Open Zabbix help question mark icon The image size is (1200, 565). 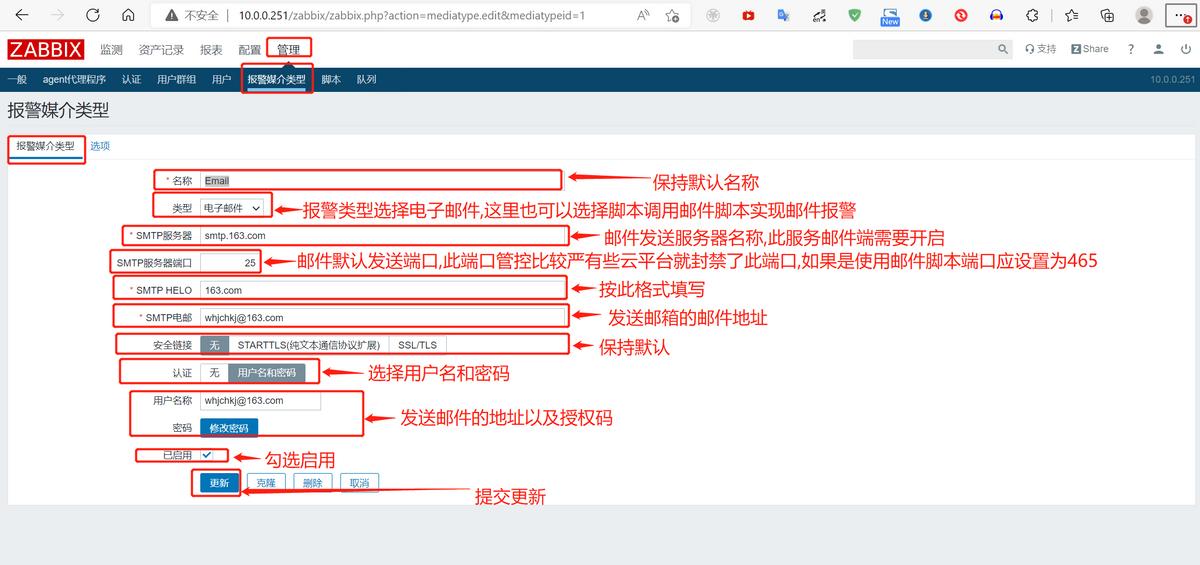[x=1131, y=49]
